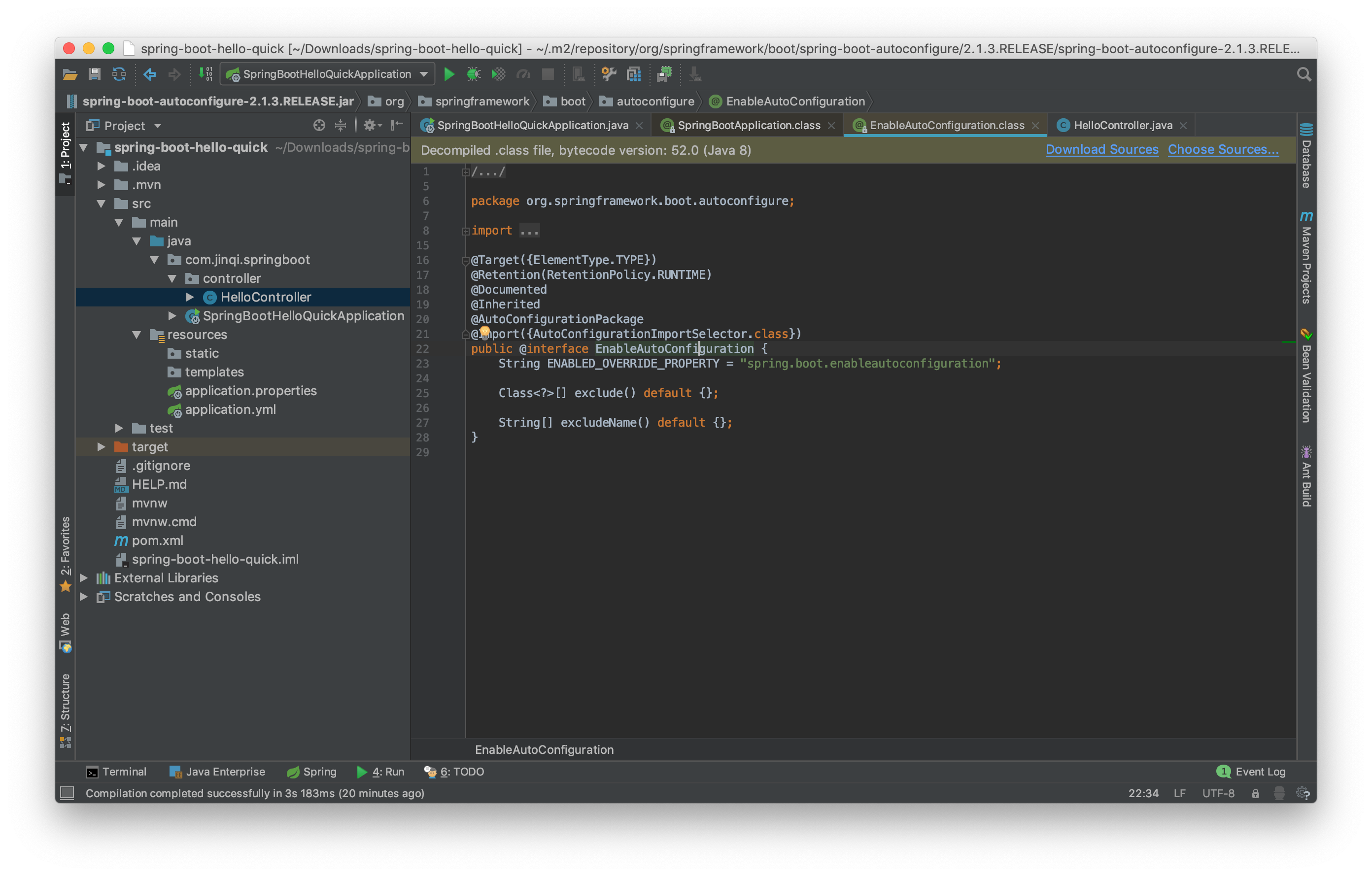
Task: Click the forward navigation arrow
Action: pos(174,74)
